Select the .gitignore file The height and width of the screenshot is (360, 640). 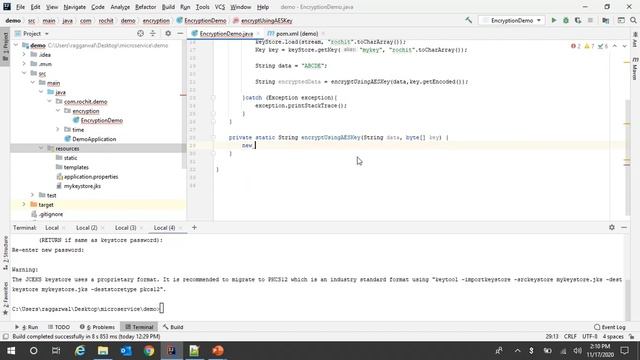point(51,214)
